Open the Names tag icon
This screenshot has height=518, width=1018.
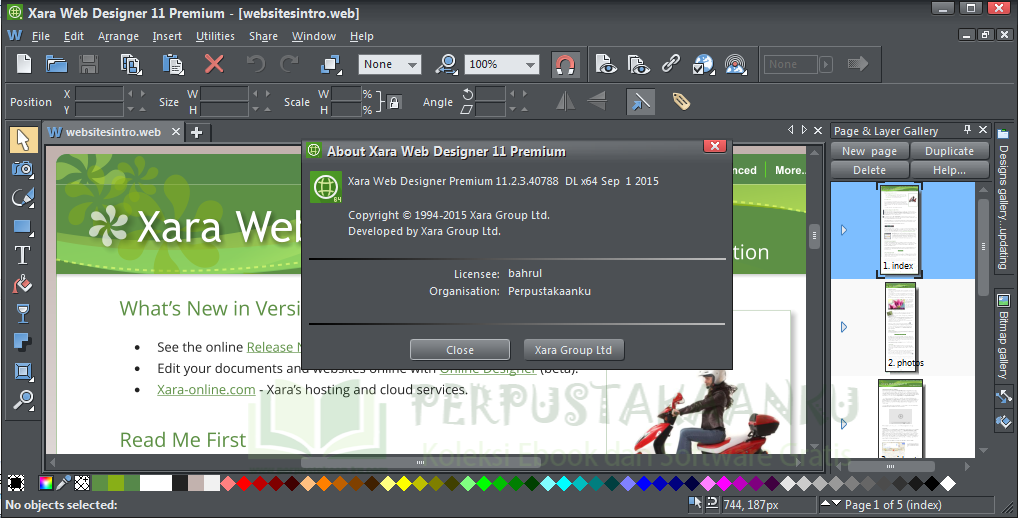pyautogui.click(x=680, y=101)
